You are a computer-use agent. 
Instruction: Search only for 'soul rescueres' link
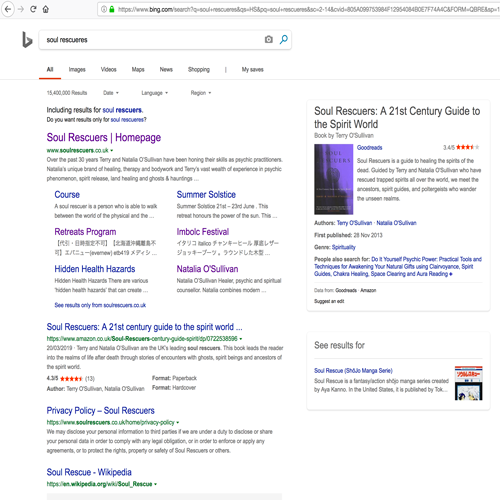127,120
